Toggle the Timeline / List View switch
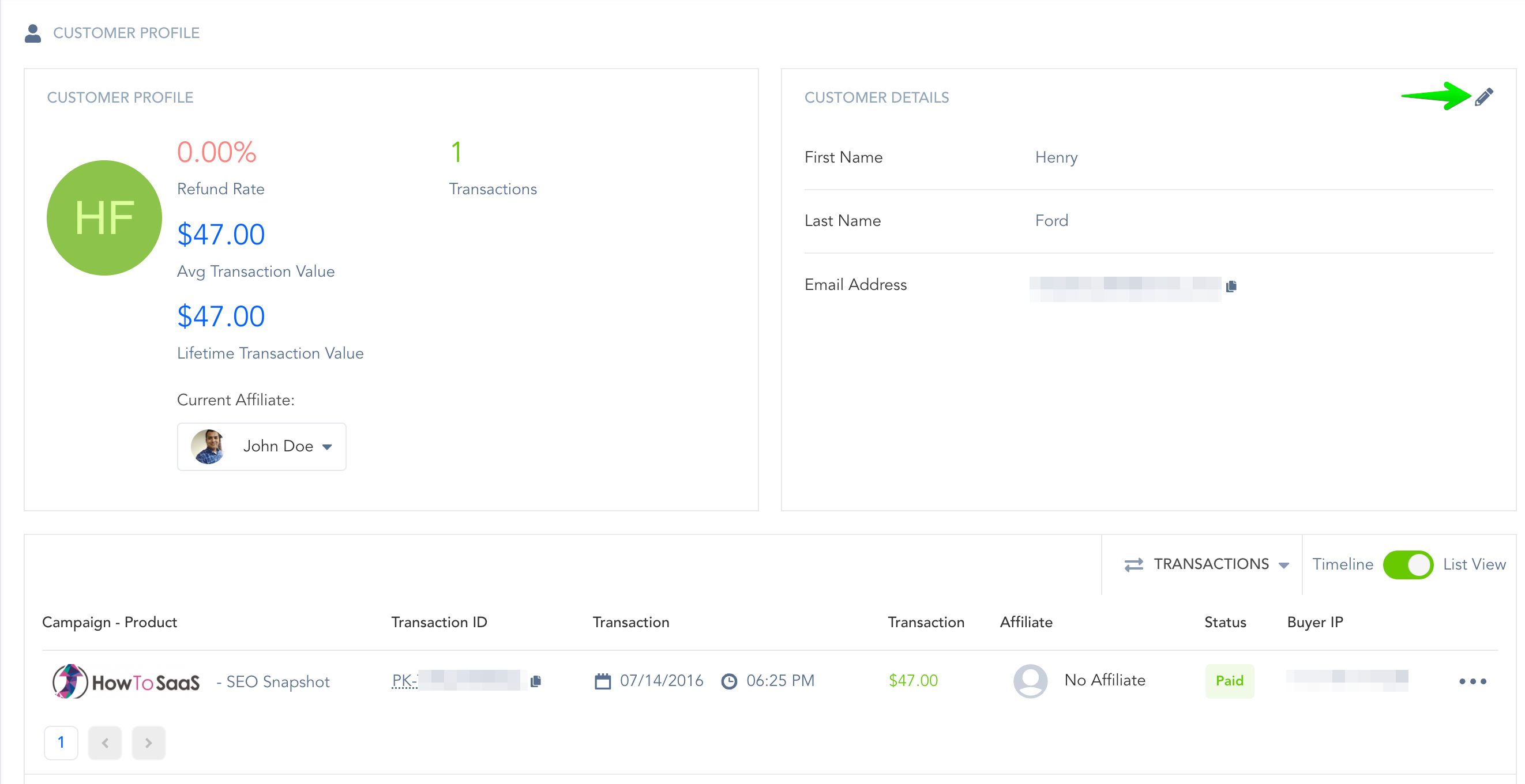This screenshot has height=784, width=1525. (1407, 564)
